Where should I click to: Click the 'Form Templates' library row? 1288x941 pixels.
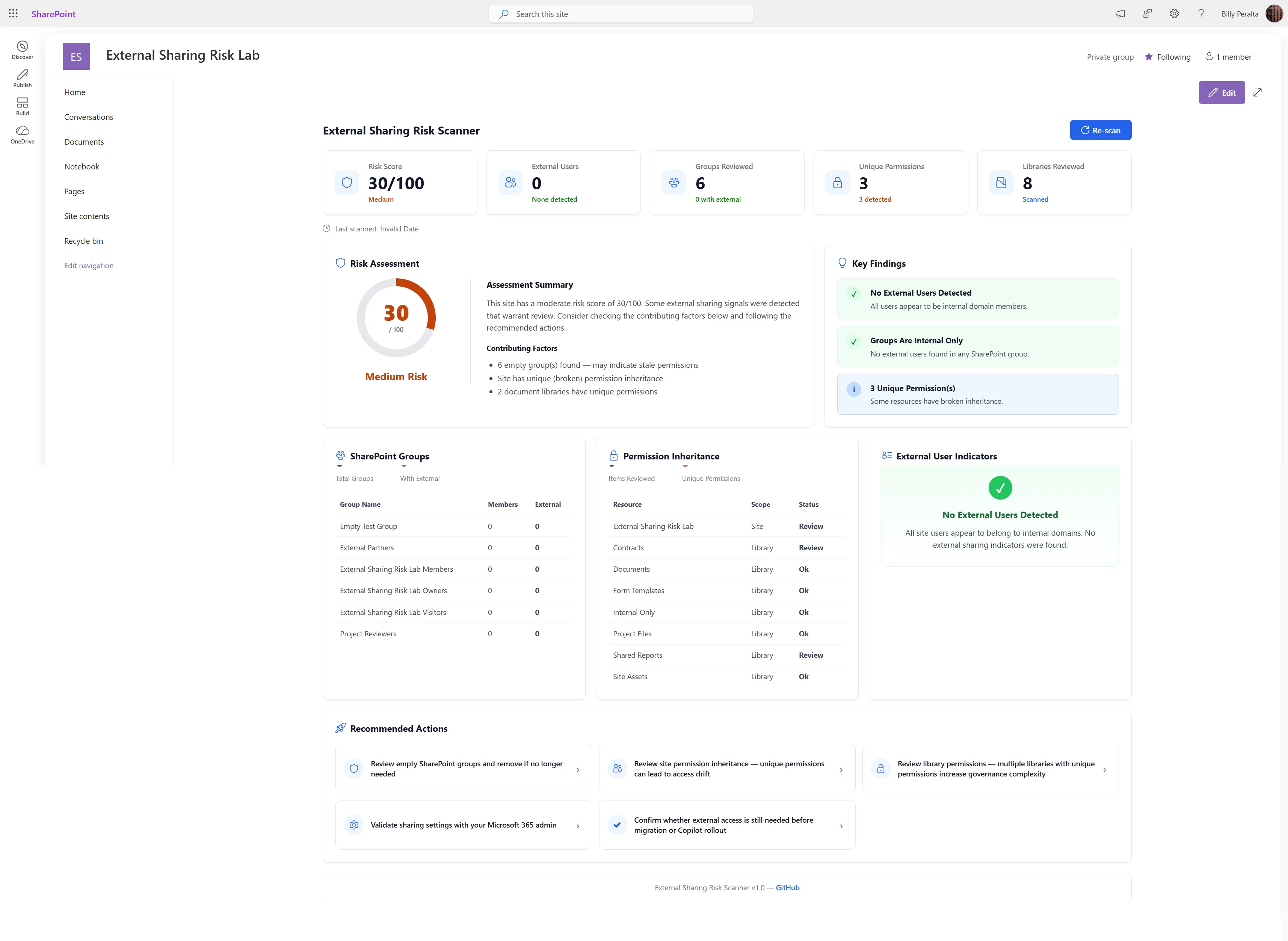coord(726,591)
